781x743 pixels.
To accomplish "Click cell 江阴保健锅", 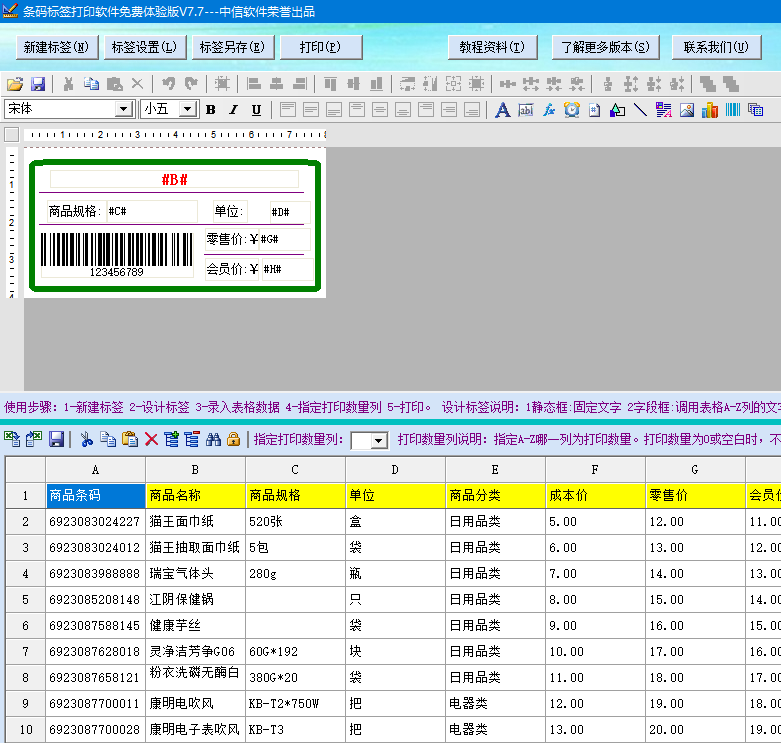I will [195, 599].
